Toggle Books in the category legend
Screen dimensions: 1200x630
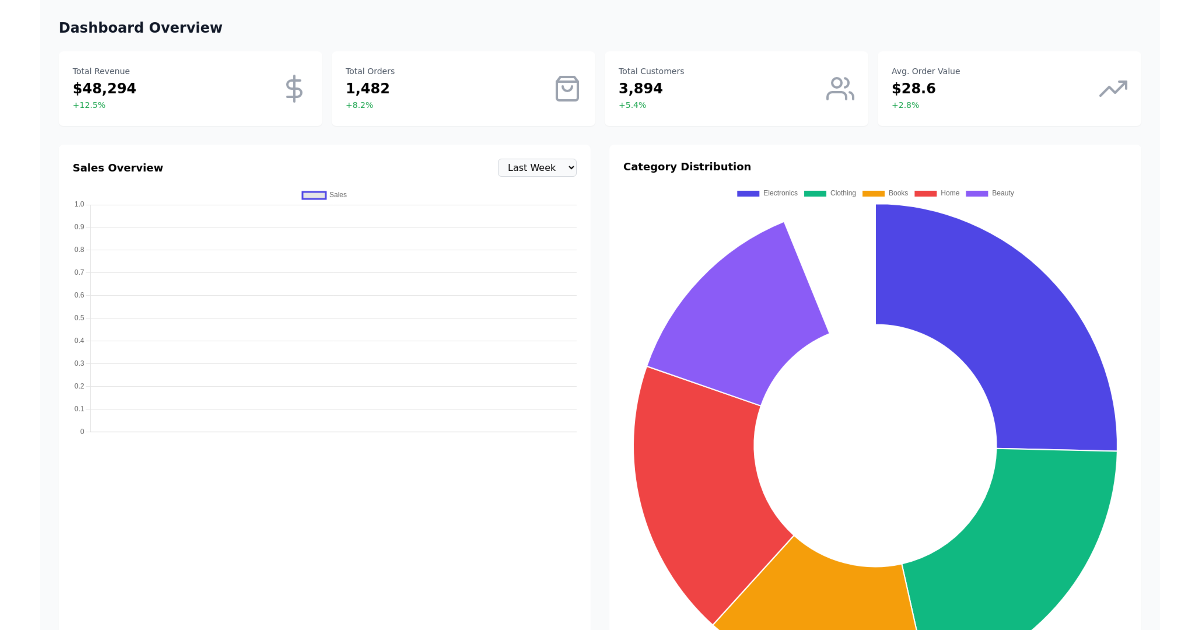click(896, 192)
